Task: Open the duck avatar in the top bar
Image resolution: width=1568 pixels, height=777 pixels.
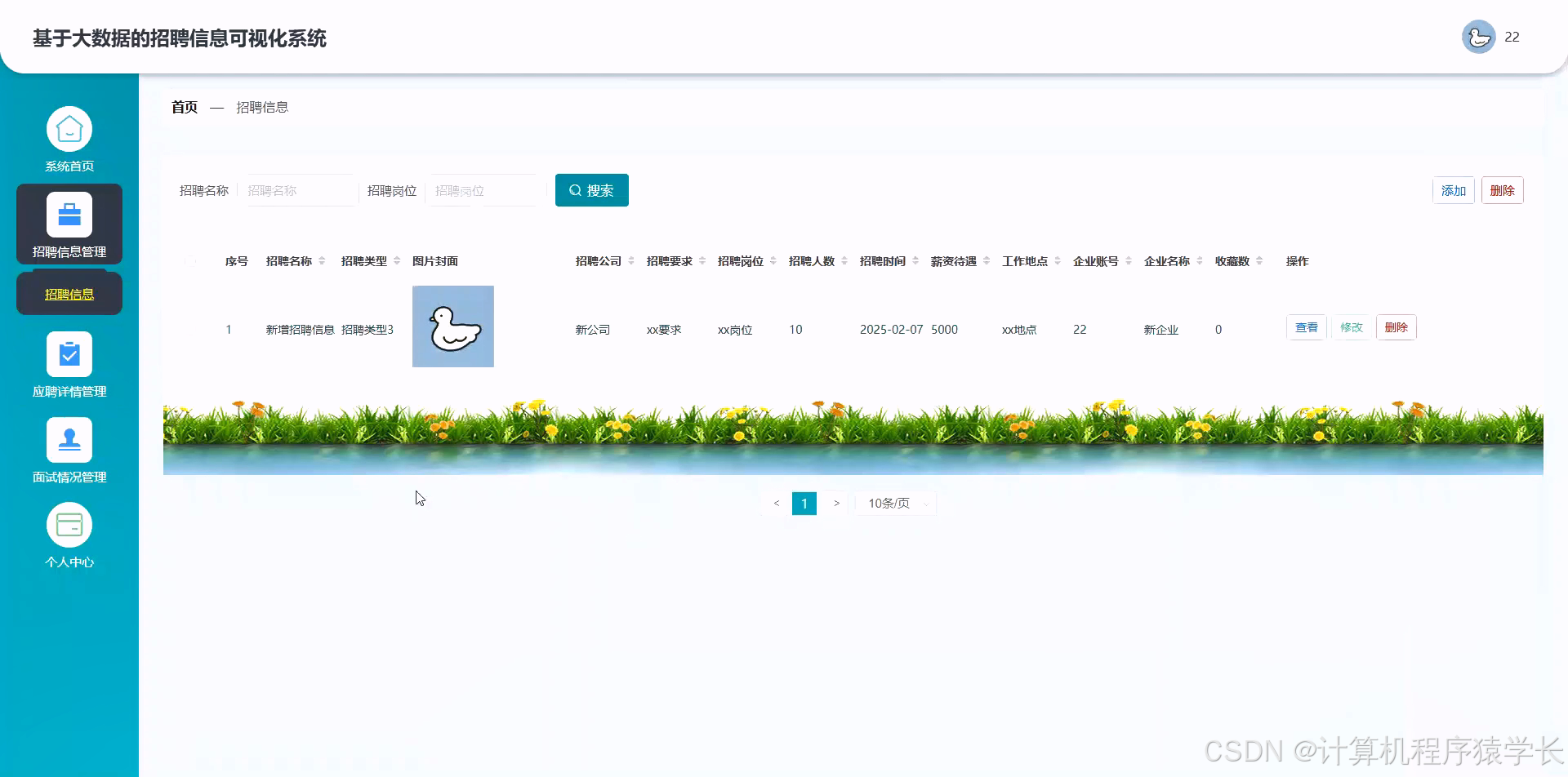Action: coord(1478,37)
